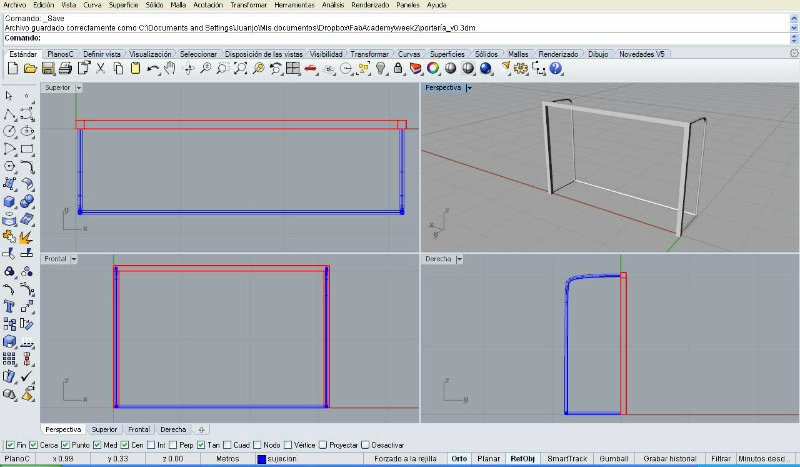Click the Explode starburst icon

click(x=25, y=237)
